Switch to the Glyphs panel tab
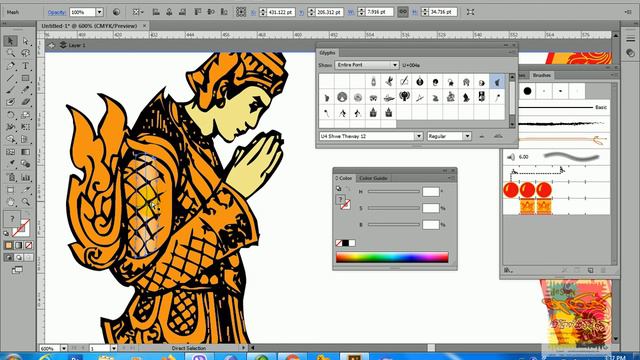640x360 pixels. click(327, 53)
